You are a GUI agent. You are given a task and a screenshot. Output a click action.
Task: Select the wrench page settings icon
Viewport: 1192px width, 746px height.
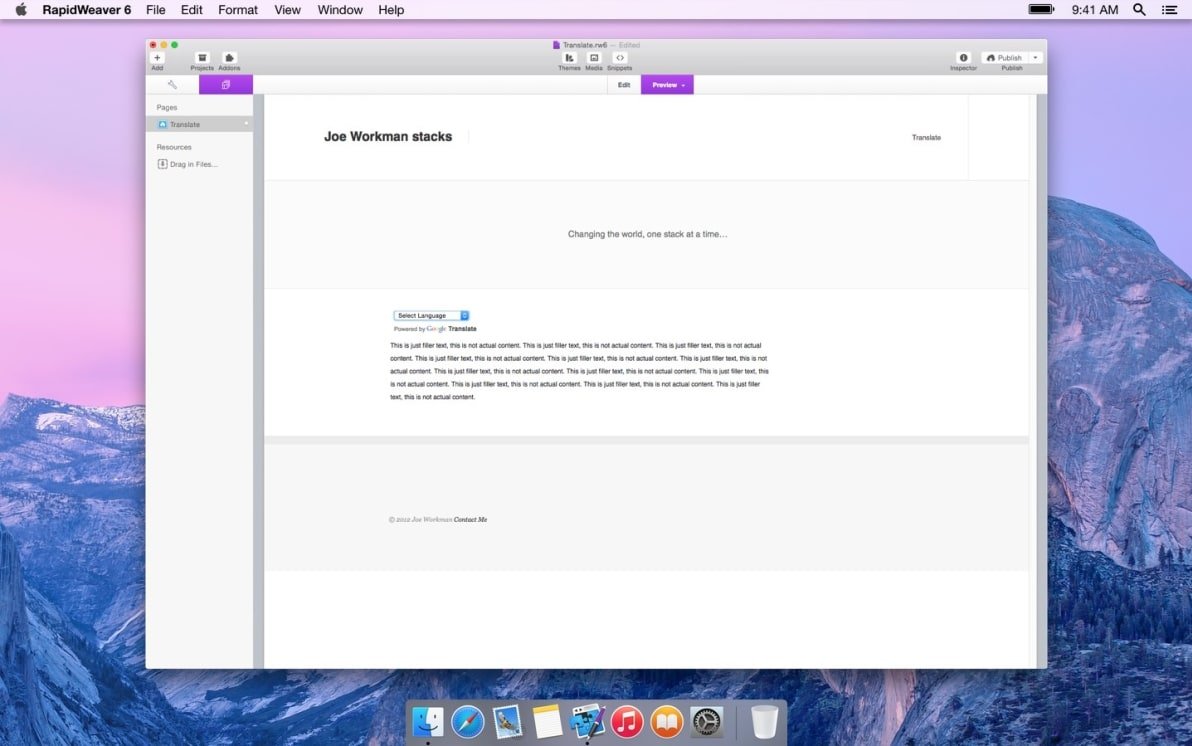(171, 84)
